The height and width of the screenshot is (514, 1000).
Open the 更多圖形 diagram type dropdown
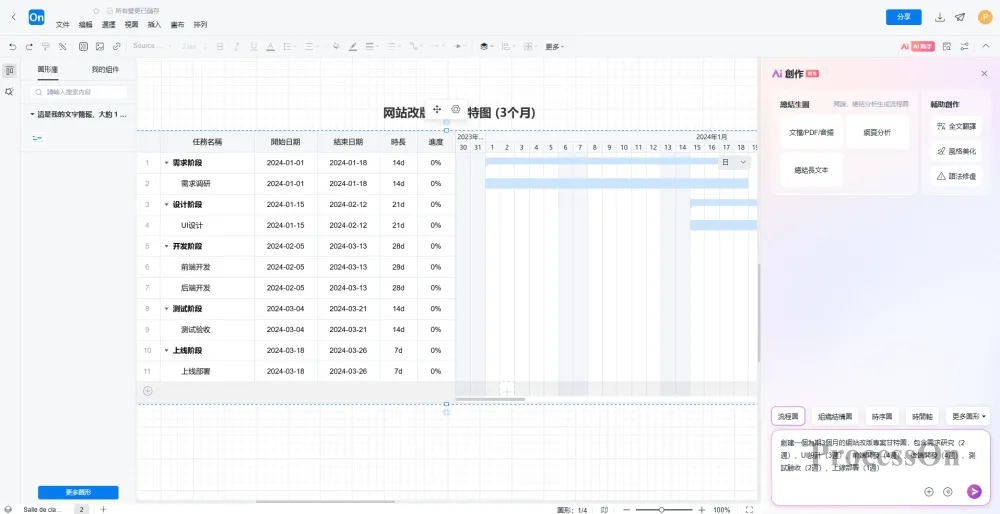coord(967,416)
